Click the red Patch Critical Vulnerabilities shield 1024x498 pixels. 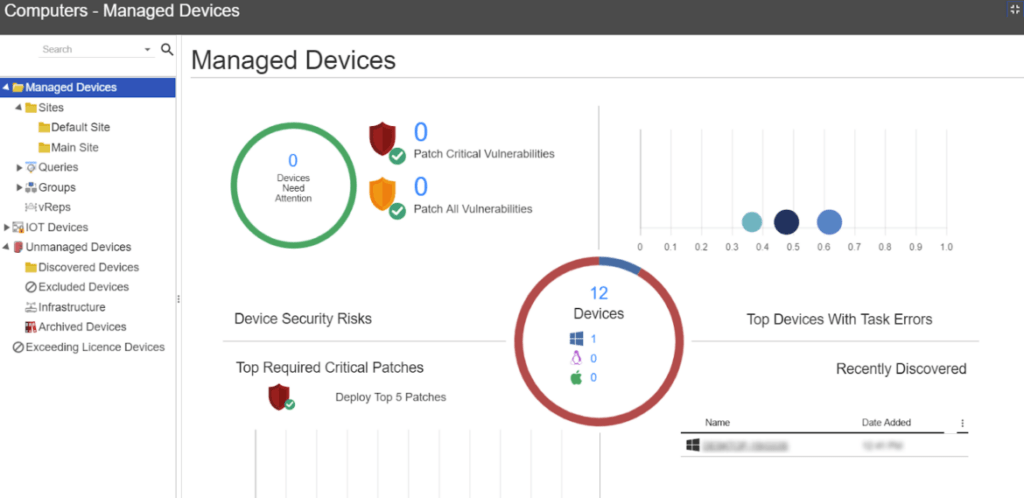tap(383, 138)
